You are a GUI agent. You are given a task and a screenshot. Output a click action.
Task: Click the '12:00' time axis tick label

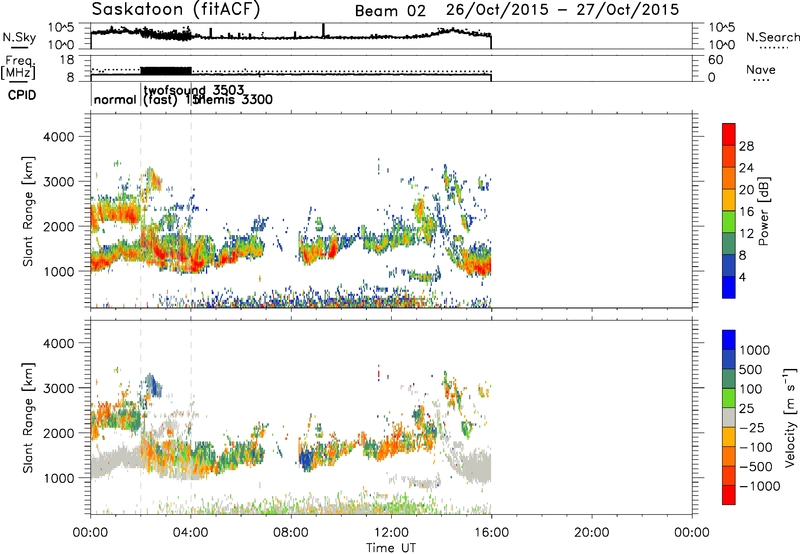[391, 533]
